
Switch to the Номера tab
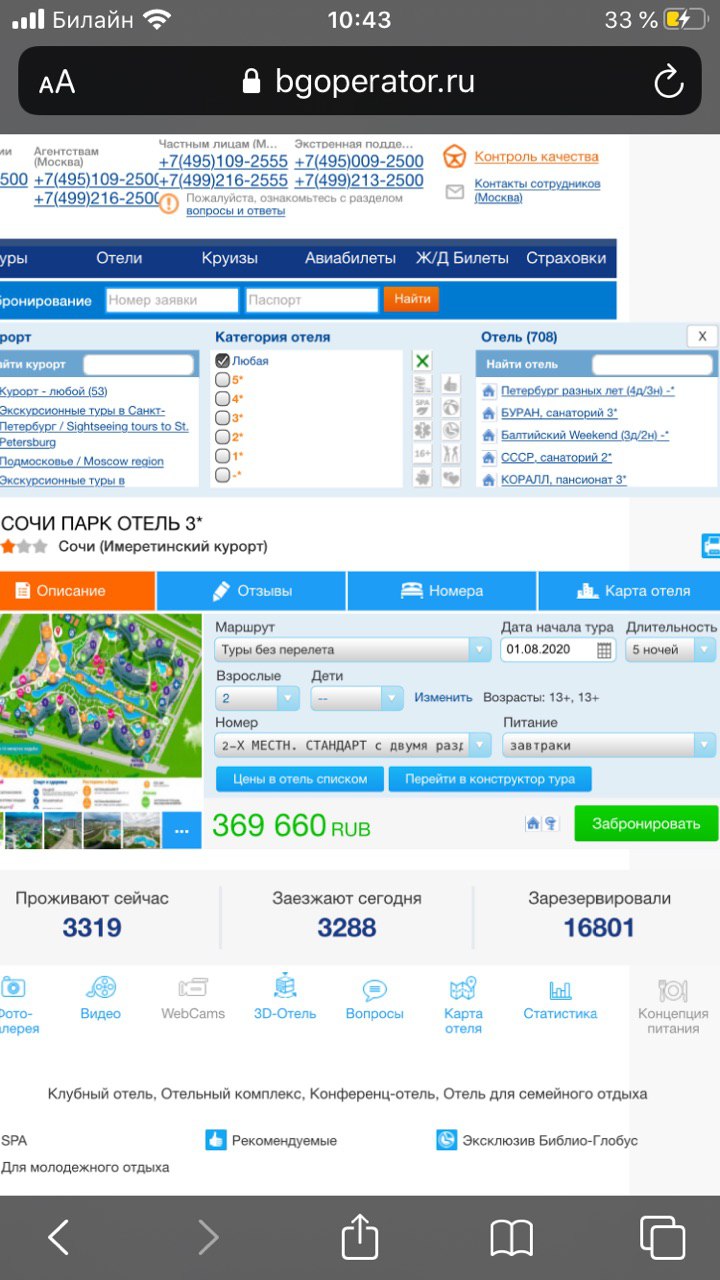point(442,591)
